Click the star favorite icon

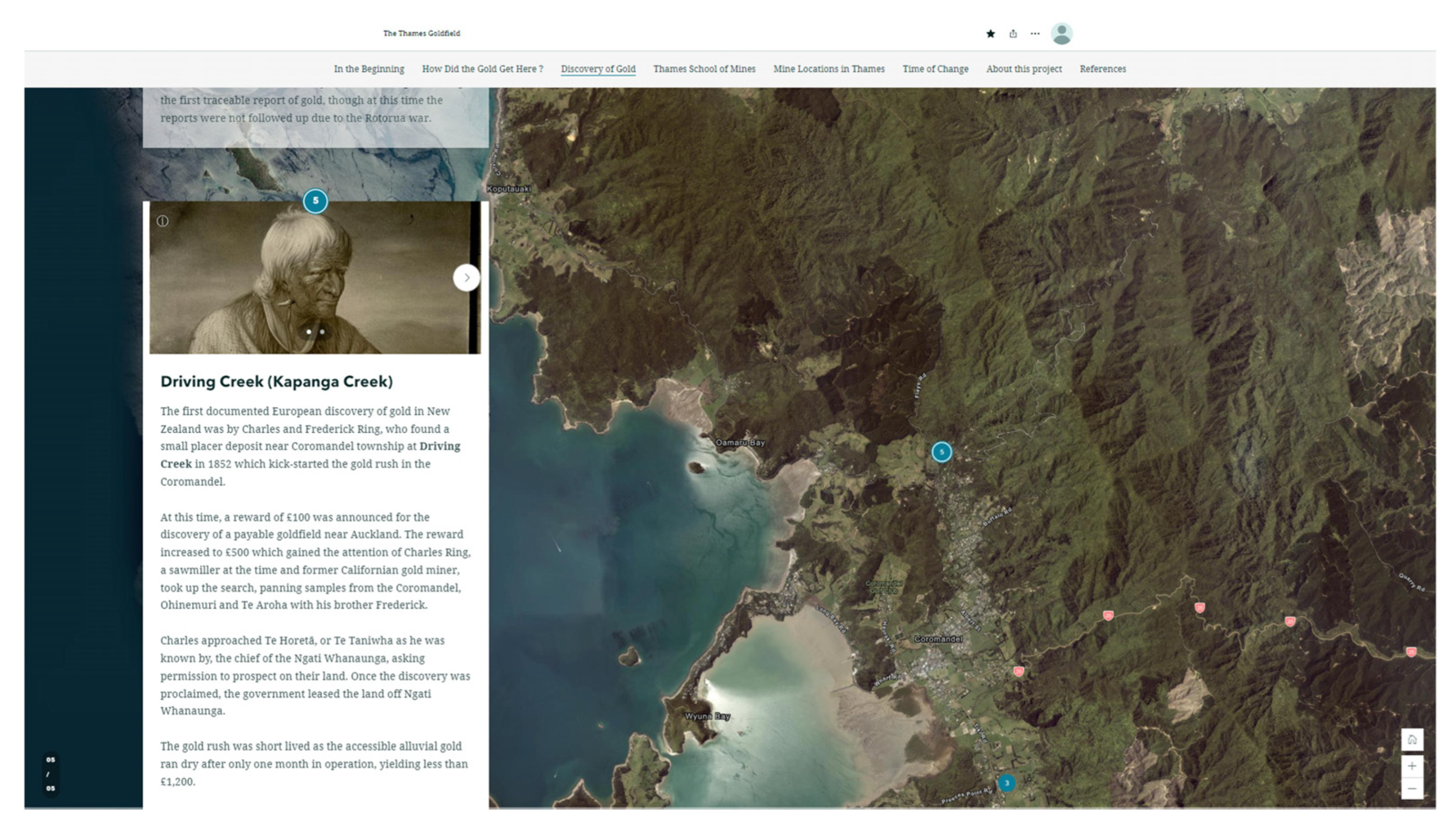pyautogui.click(x=990, y=34)
